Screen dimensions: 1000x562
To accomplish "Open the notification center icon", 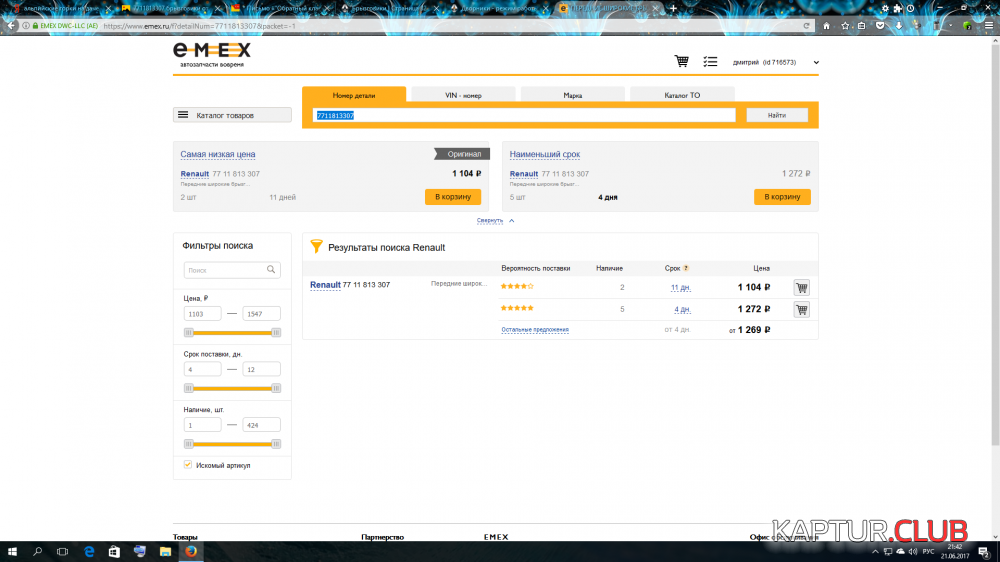I will (x=984, y=552).
